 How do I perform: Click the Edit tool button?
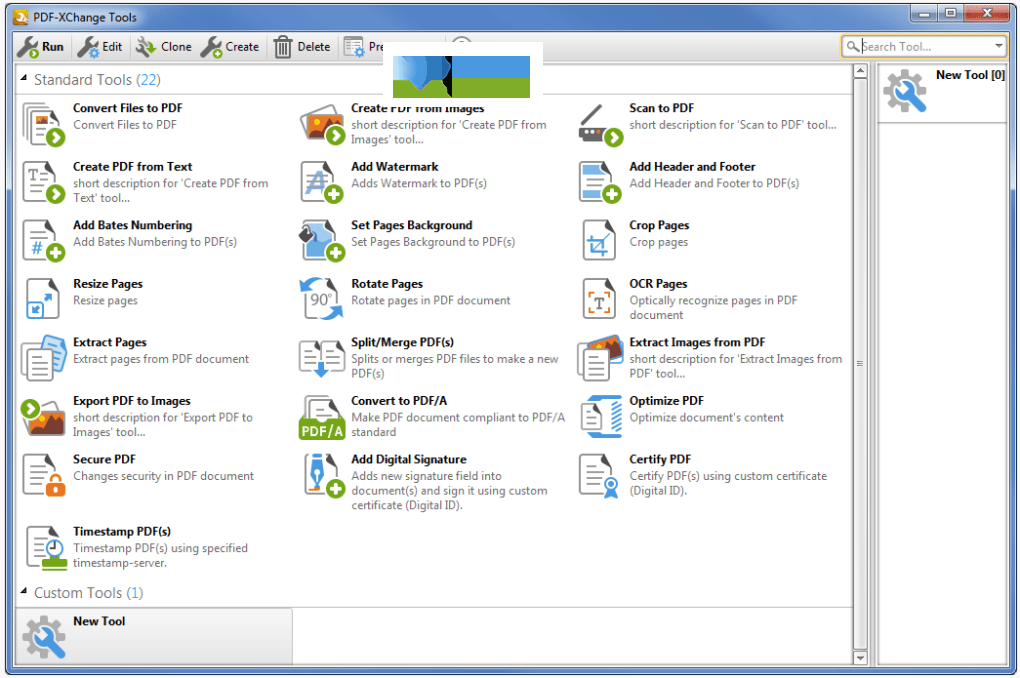[100, 47]
